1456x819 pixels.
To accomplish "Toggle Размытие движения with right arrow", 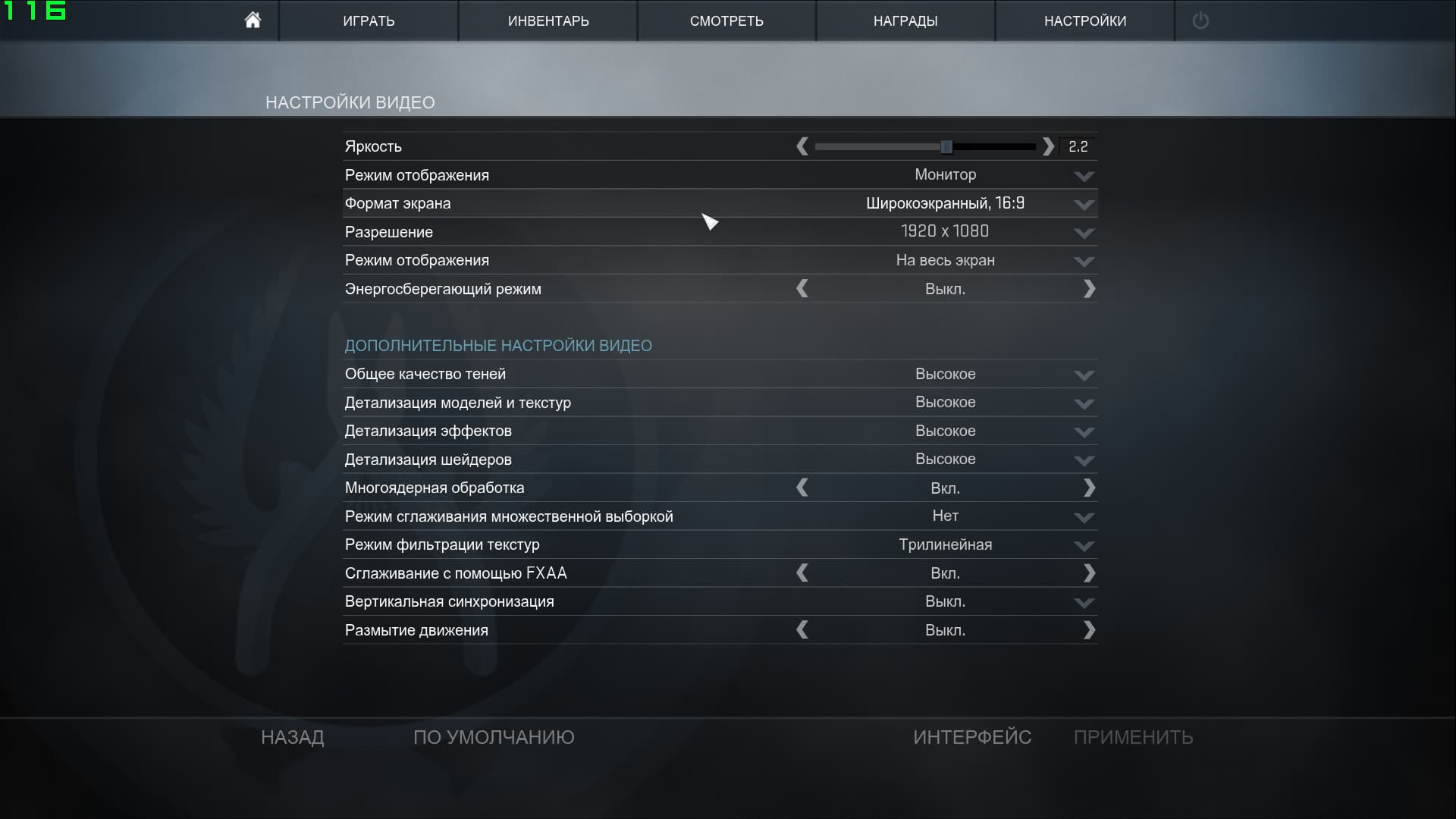I will click(x=1089, y=630).
